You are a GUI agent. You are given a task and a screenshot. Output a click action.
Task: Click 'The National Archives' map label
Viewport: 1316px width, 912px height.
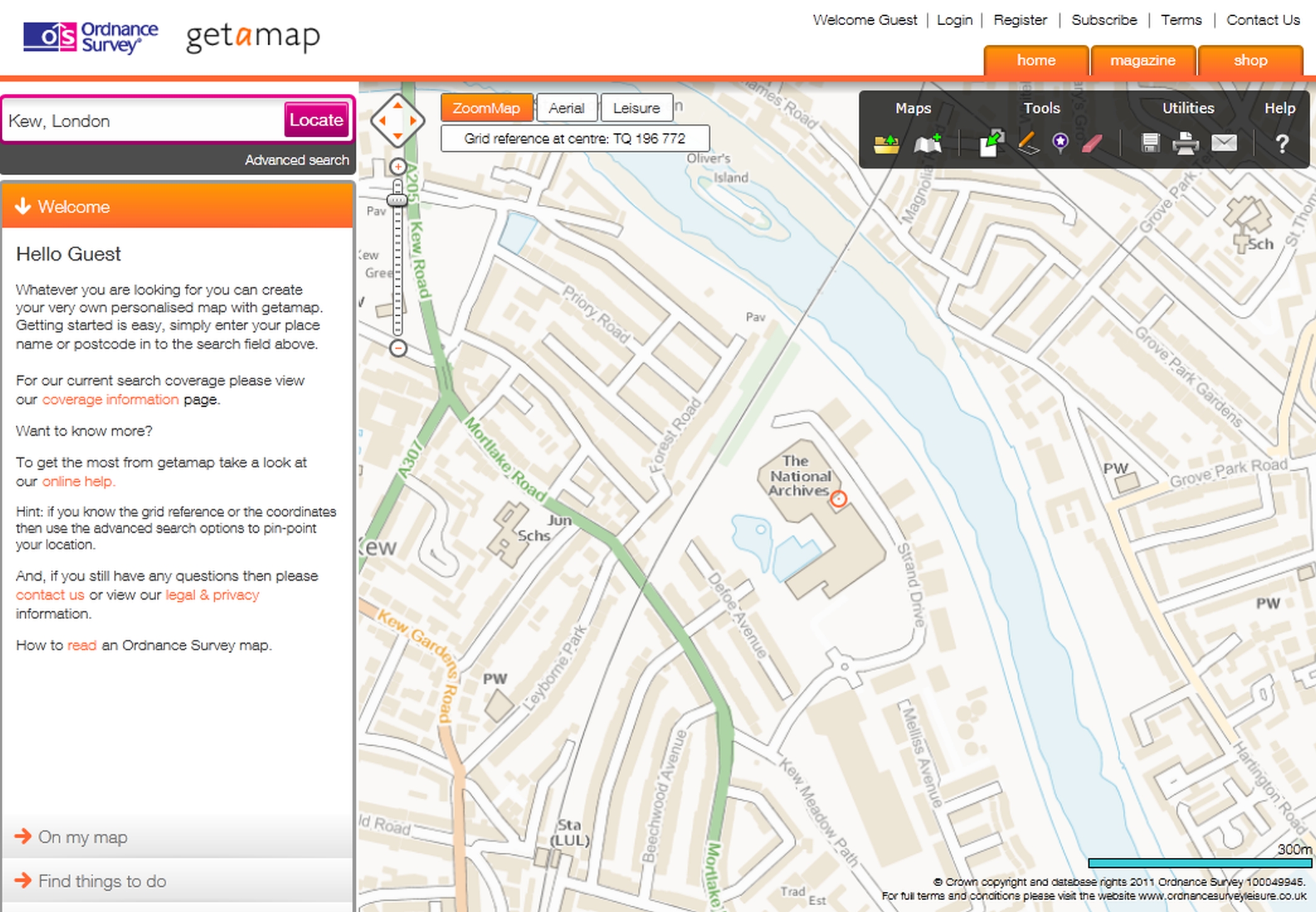pos(800,476)
